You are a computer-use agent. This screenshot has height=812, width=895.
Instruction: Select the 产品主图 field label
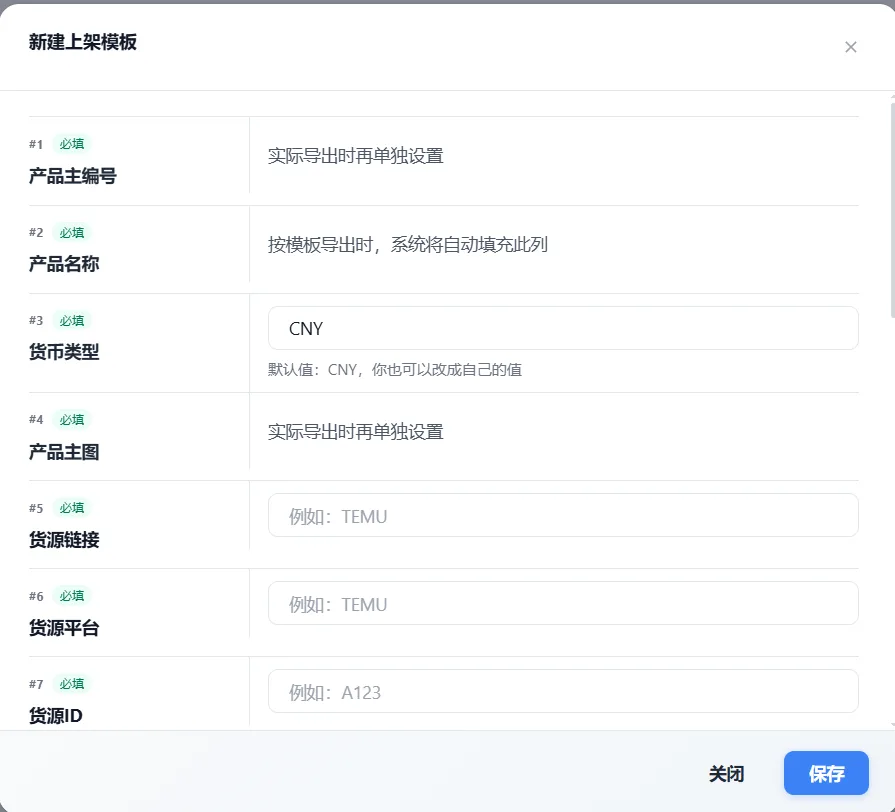64,452
